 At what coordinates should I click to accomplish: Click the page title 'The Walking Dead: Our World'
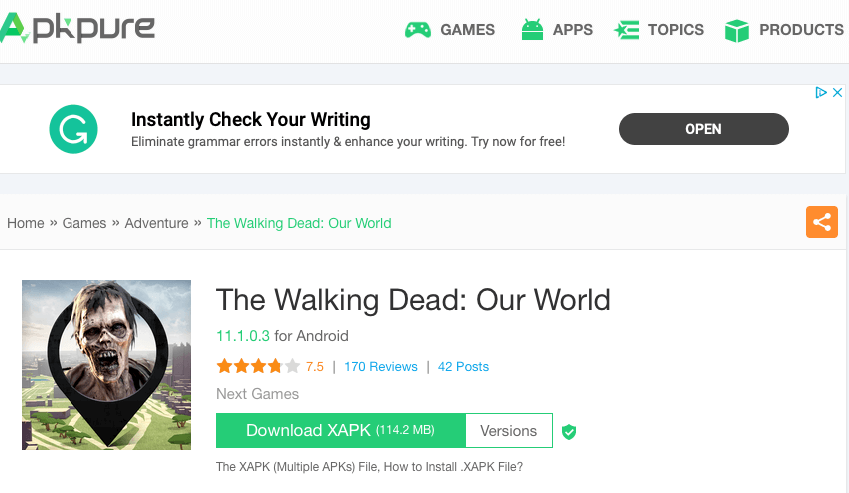(413, 300)
